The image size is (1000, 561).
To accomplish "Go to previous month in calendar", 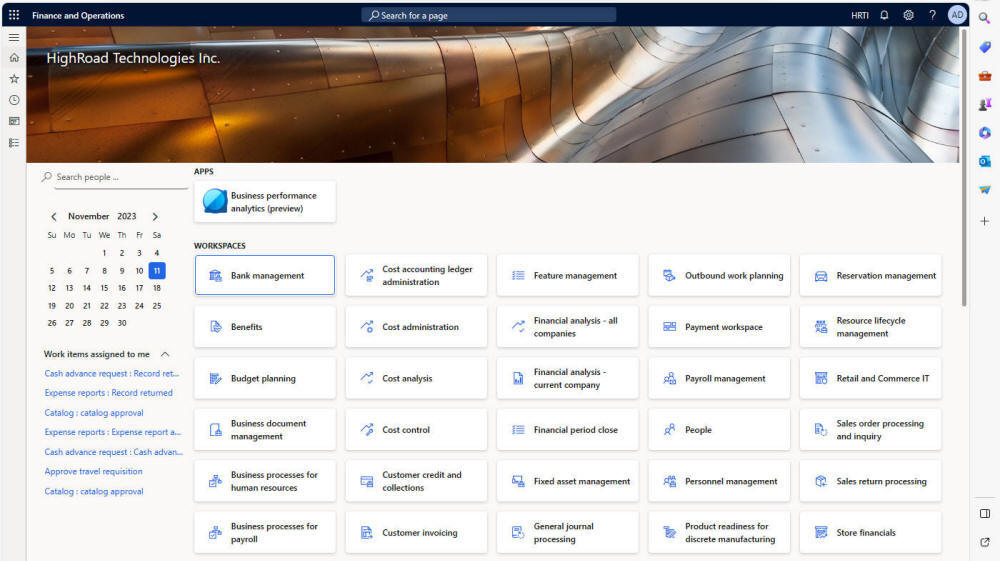I will click(x=54, y=217).
